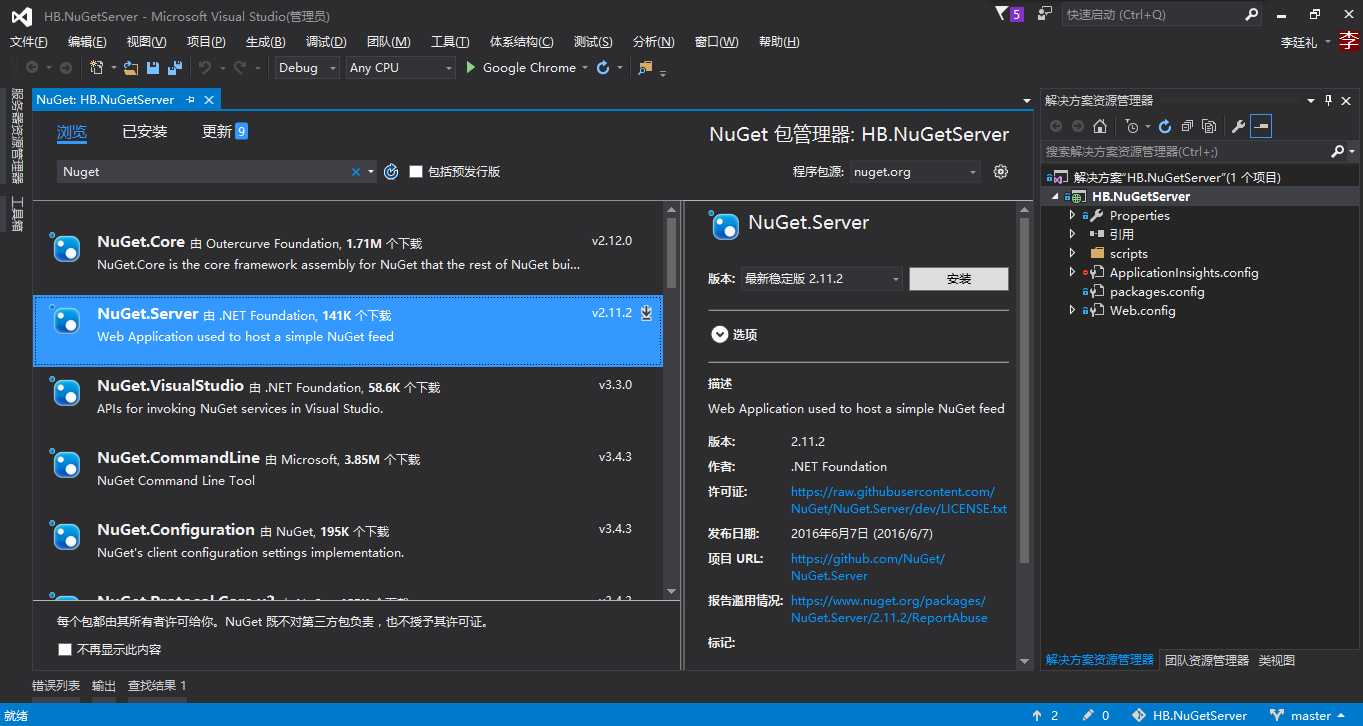Open Properties wrench icon in Solution Explorer
The width and height of the screenshot is (1363, 726).
pos(1238,126)
